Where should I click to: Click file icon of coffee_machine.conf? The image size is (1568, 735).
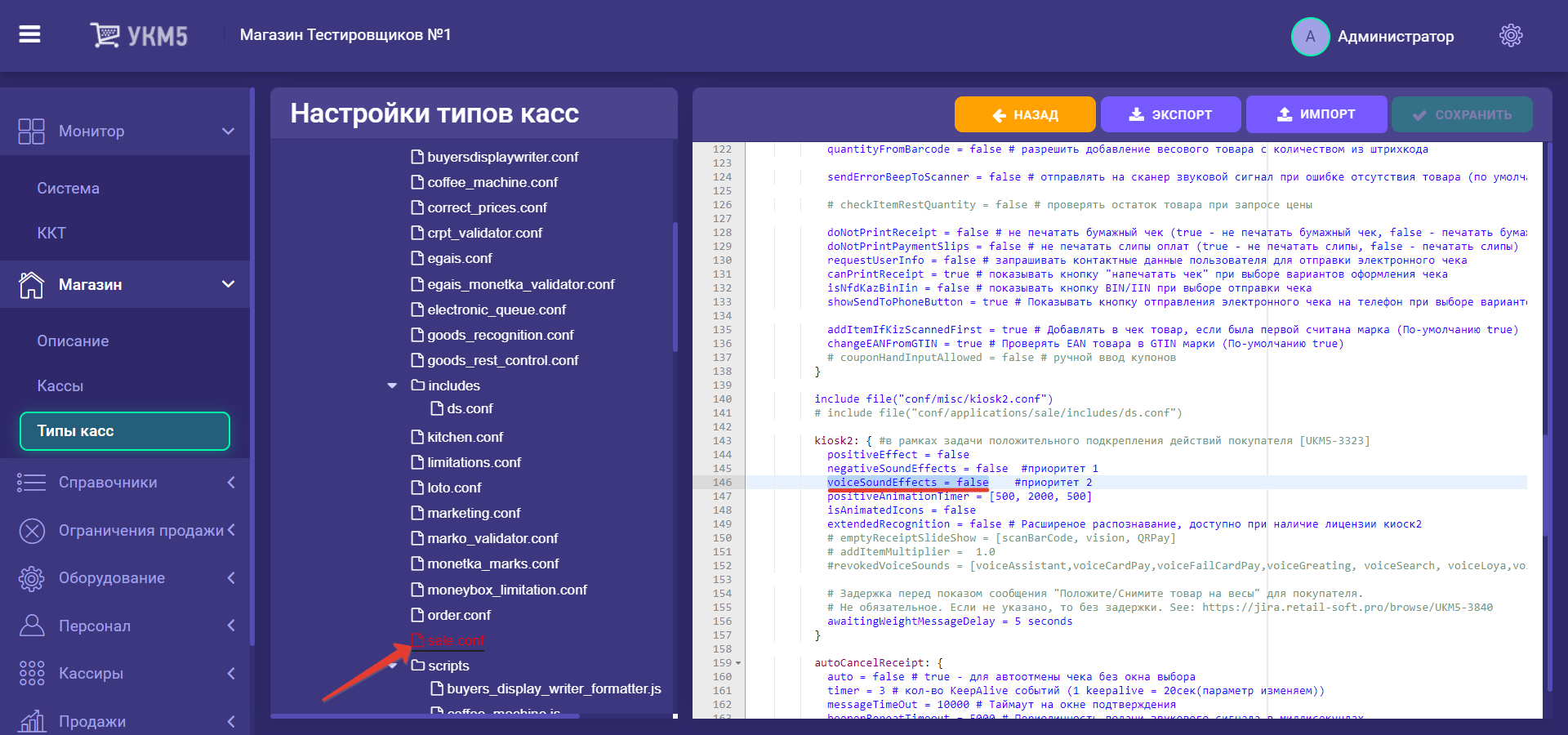(x=417, y=181)
